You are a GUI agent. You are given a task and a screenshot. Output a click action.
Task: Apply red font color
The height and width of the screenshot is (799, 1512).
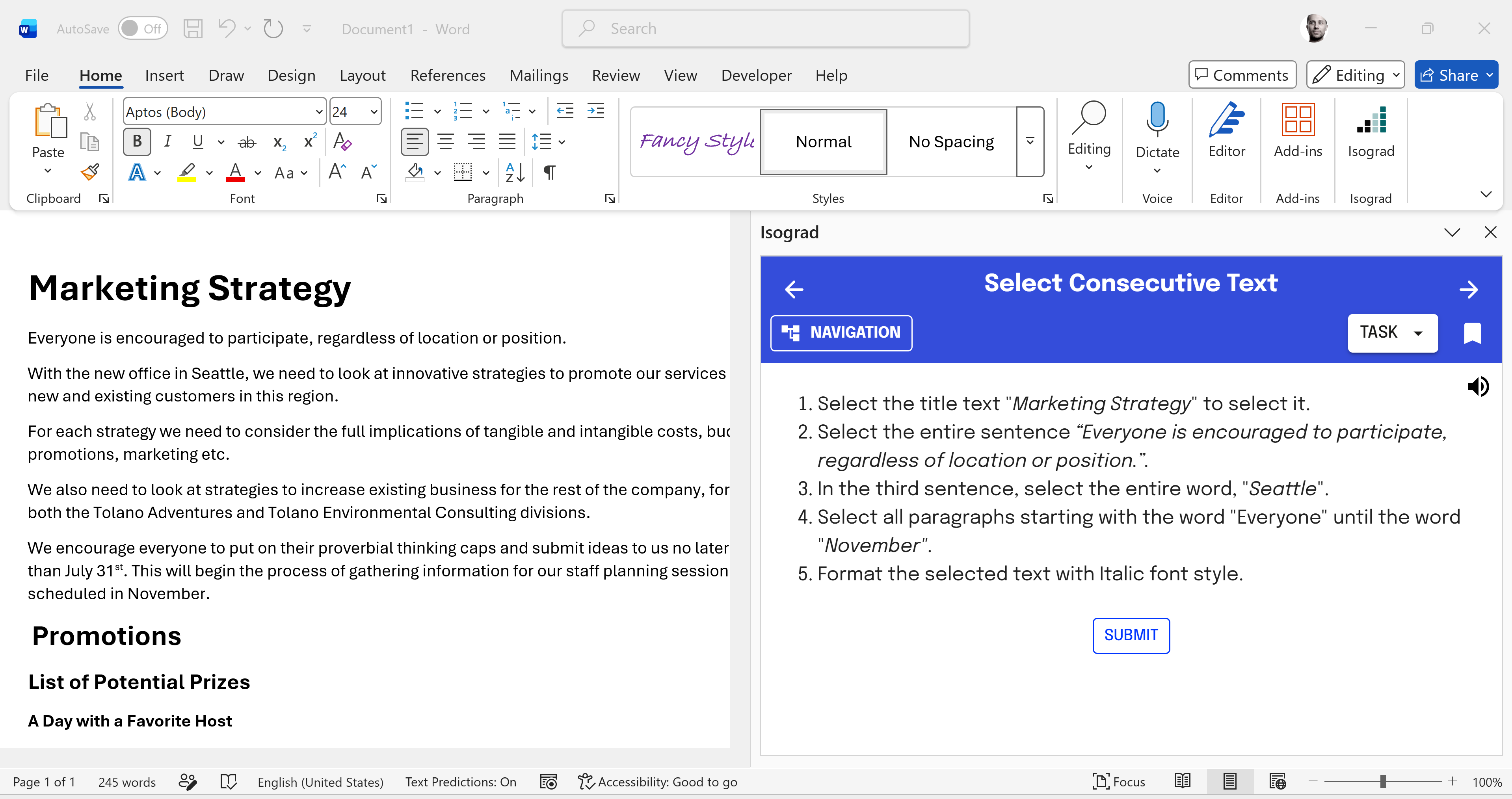pos(235,173)
